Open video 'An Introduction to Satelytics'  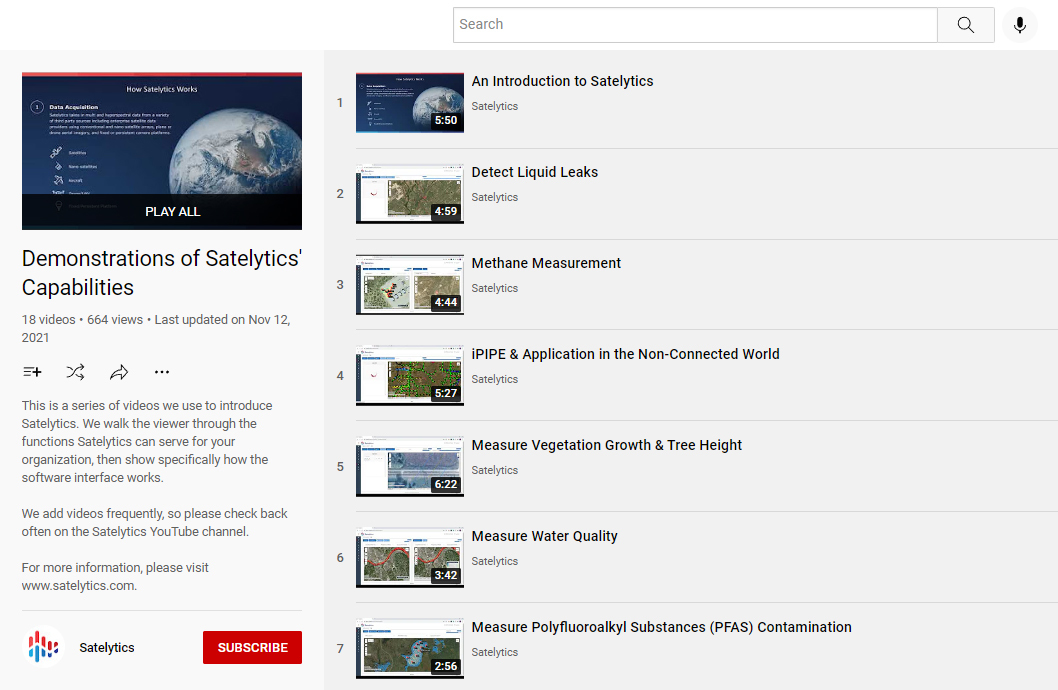coord(562,81)
